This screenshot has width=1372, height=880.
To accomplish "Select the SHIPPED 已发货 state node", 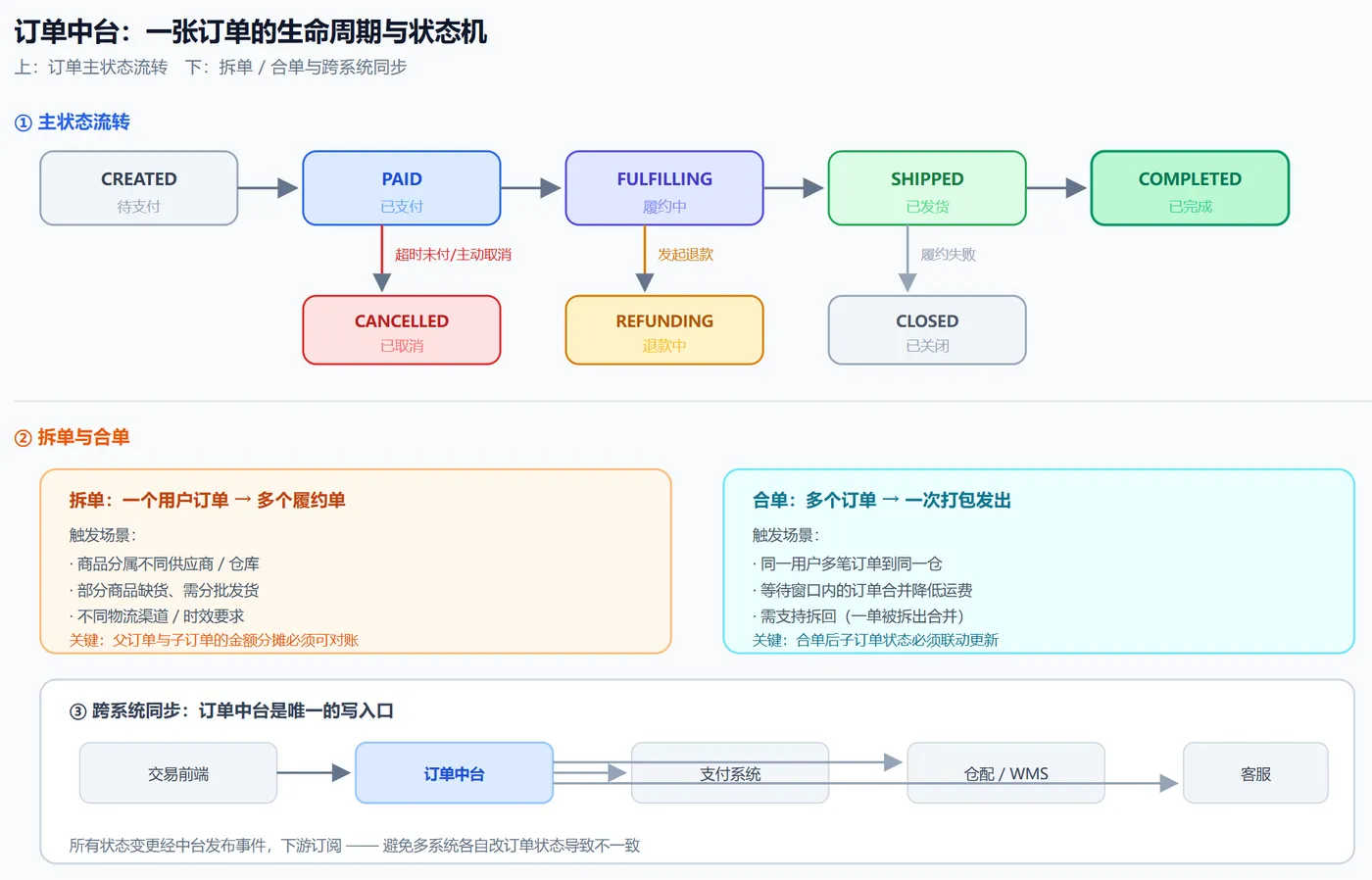I will click(927, 188).
